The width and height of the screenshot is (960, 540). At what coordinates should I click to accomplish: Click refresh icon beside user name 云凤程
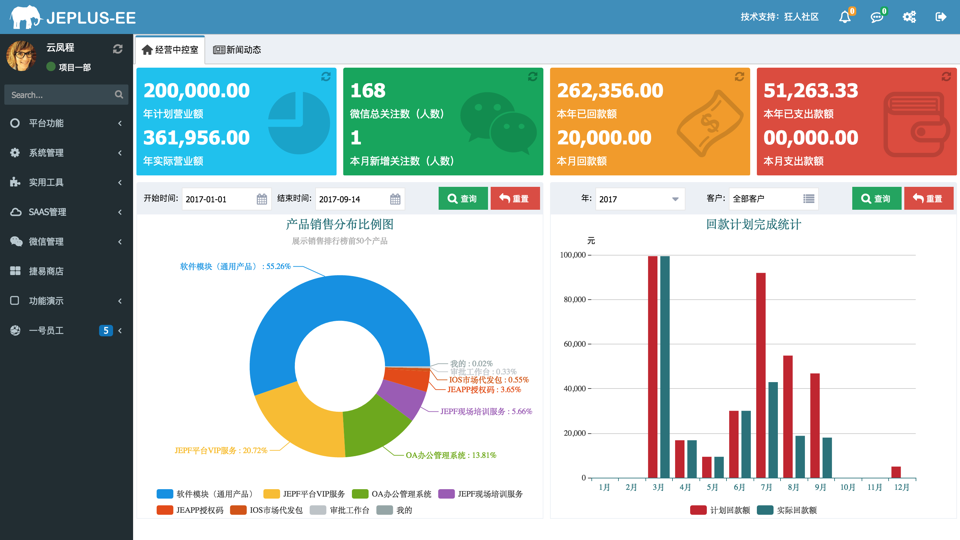[118, 49]
